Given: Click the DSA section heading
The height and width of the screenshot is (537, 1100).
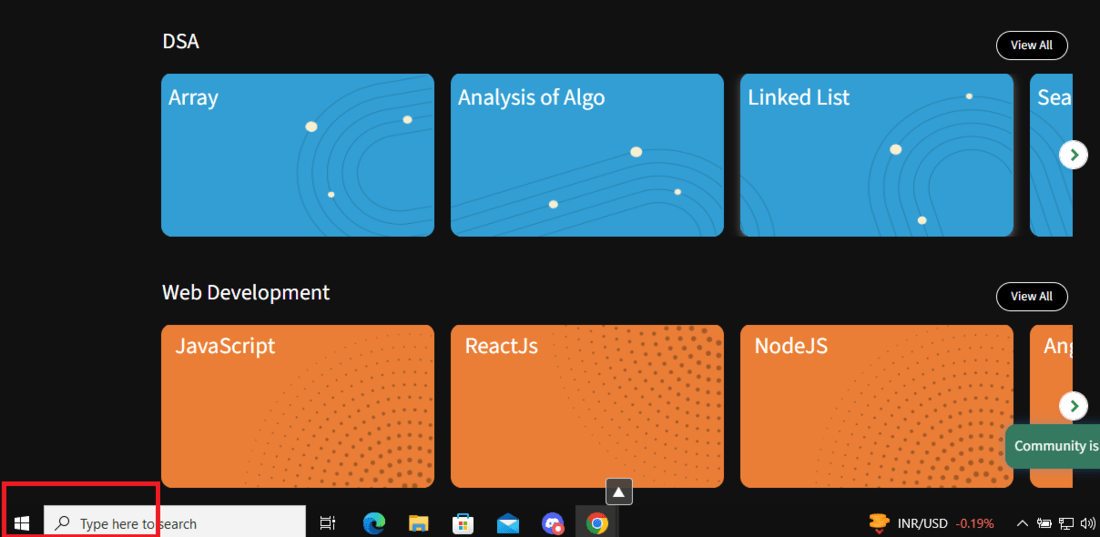Looking at the screenshot, I should coord(180,41).
